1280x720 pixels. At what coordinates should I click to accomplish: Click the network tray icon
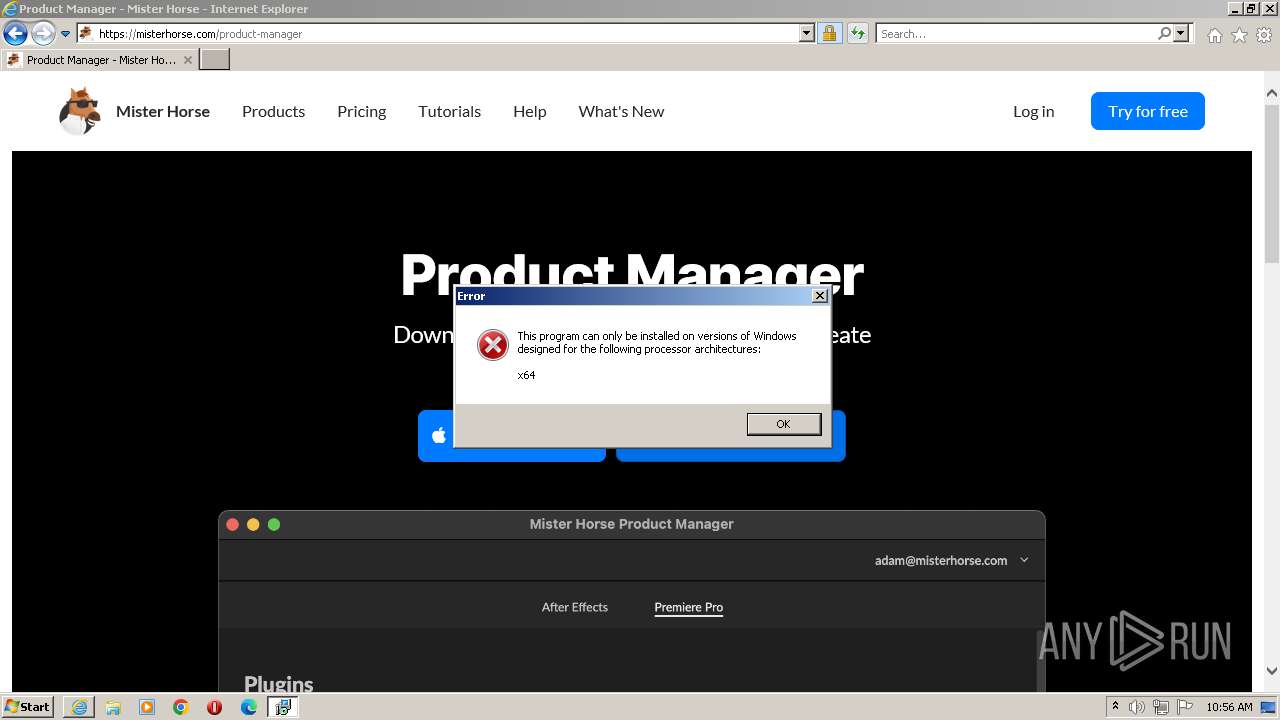(x=1161, y=707)
